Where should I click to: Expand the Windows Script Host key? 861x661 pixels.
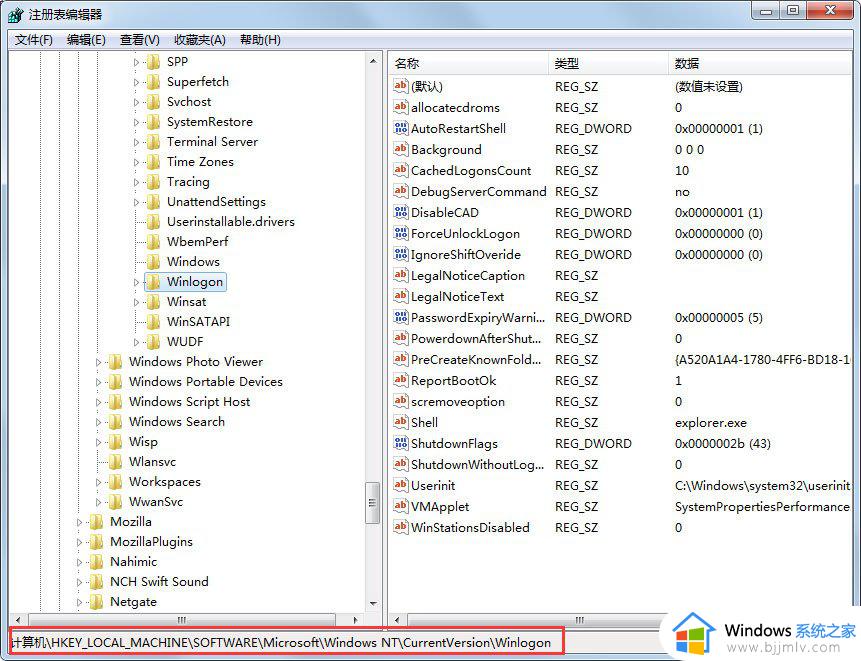pos(98,402)
